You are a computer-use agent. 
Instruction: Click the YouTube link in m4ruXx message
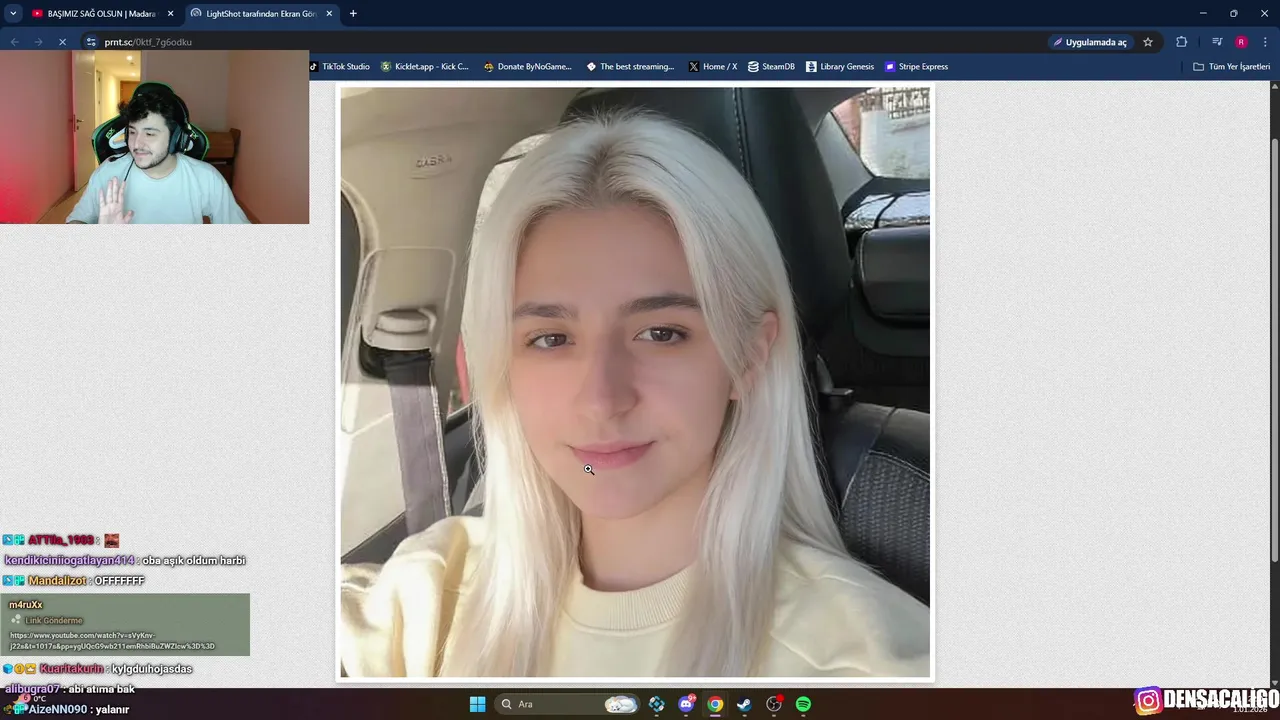112,641
